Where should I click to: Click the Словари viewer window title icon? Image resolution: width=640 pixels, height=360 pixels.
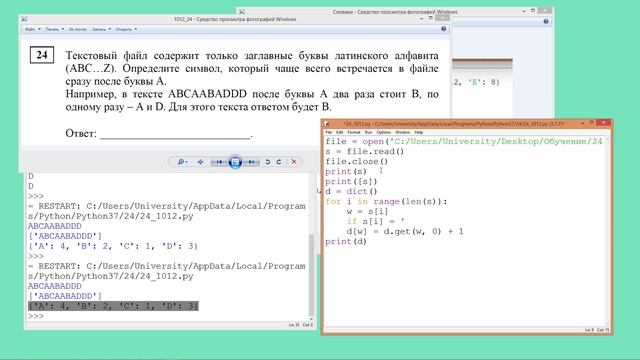[x=242, y=12]
